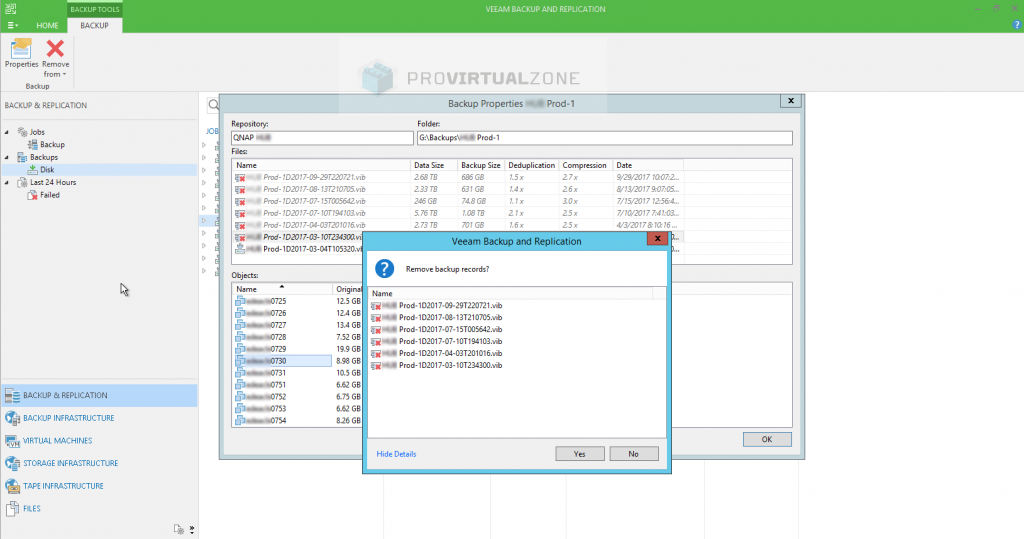Click the Hide Details link
Screen dimensions: 1024x539
(x=396, y=454)
